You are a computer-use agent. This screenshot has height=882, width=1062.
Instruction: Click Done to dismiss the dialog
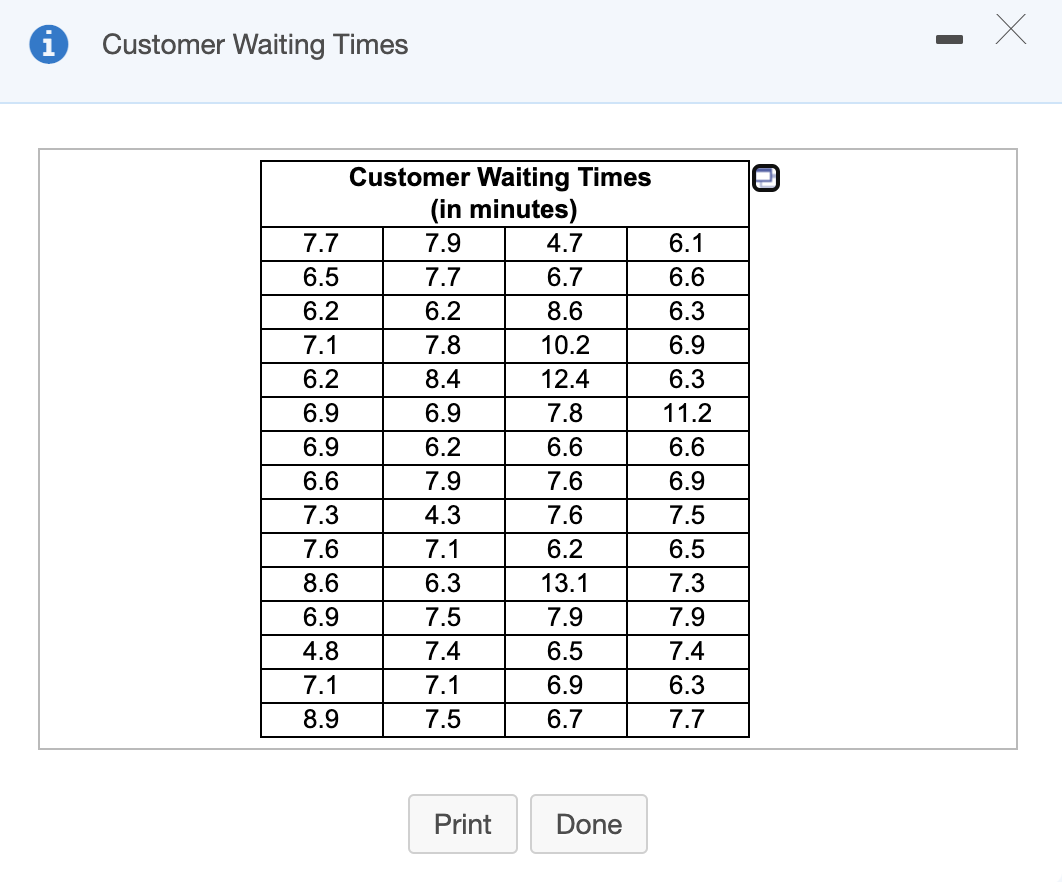point(589,824)
